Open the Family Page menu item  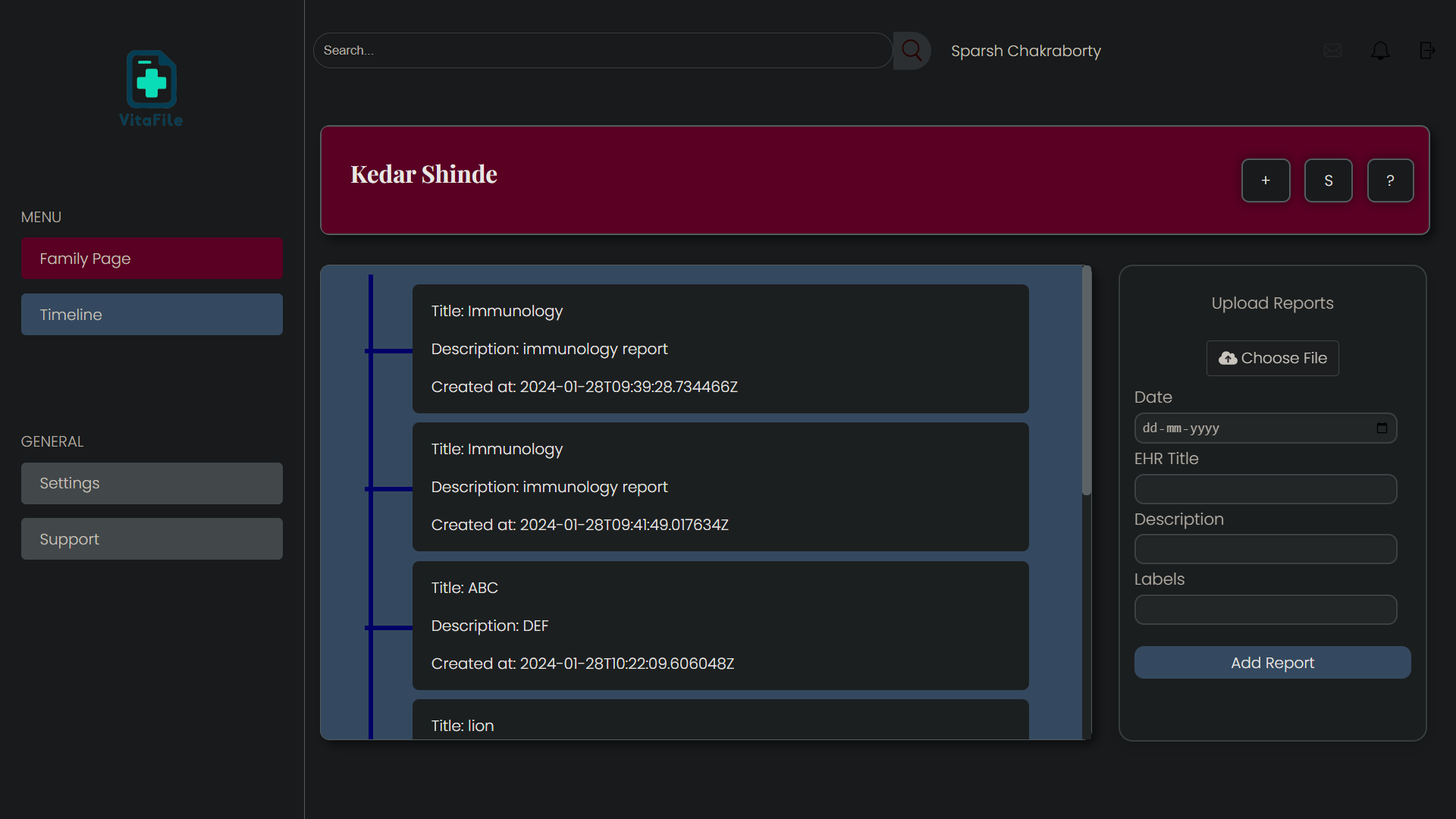(x=152, y=259)
